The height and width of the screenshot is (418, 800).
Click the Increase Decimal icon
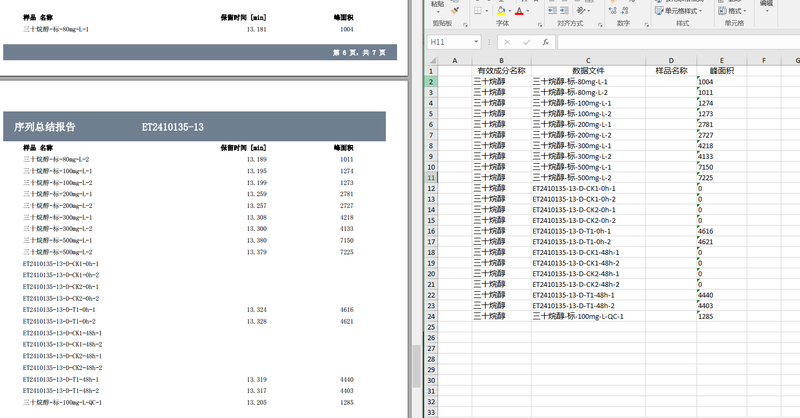[x=613, y=11]
